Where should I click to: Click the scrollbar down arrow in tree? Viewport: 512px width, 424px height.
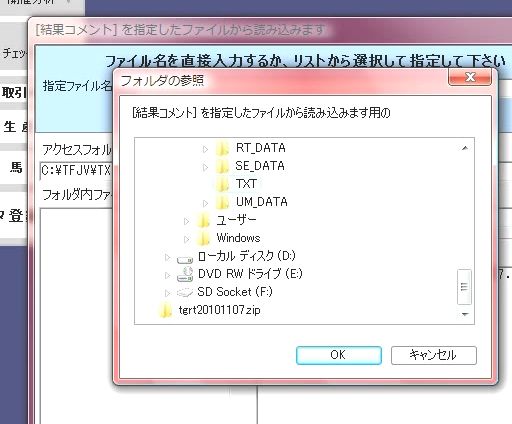click(x=465, y=314)
